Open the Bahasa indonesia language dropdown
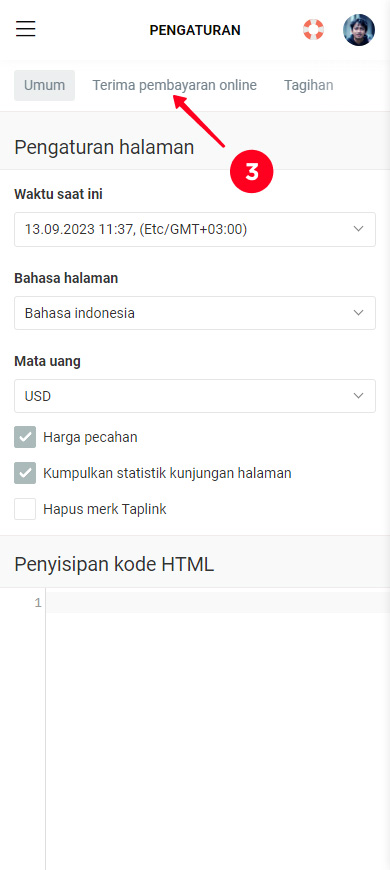This screenshot has width=390, height=870. [x=195, y=313]
